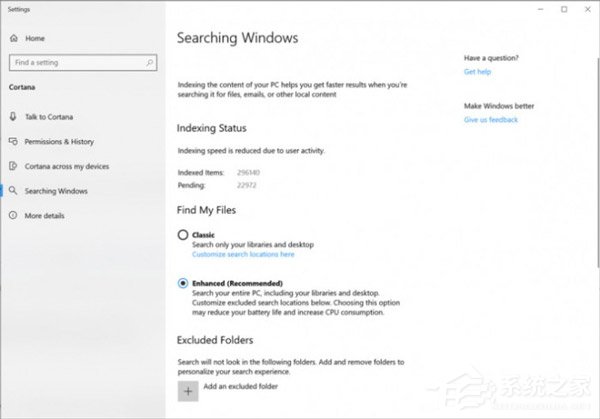This screenshot has width=600, height=419.
Task: Click the magnifier icon beside Searching Windows
Action: tap(13, 191)
